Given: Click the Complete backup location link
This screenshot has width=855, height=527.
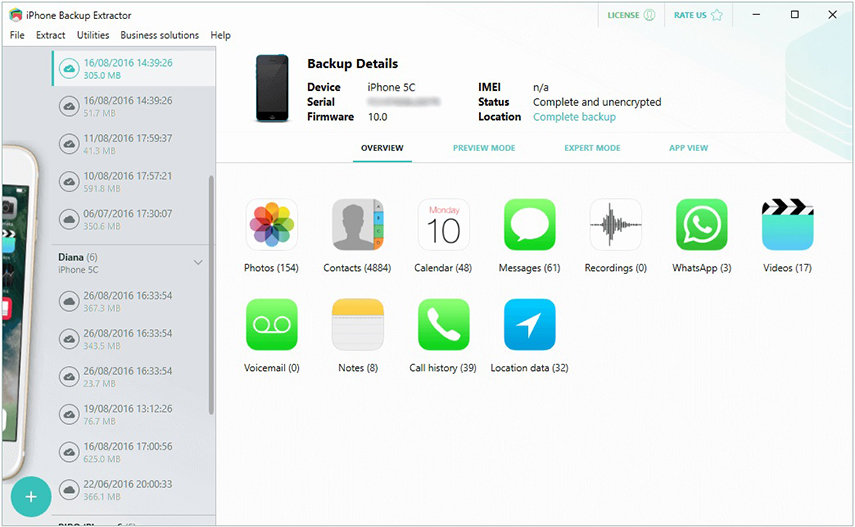Looking at the screenshot, I should click(x=574, y=117).
